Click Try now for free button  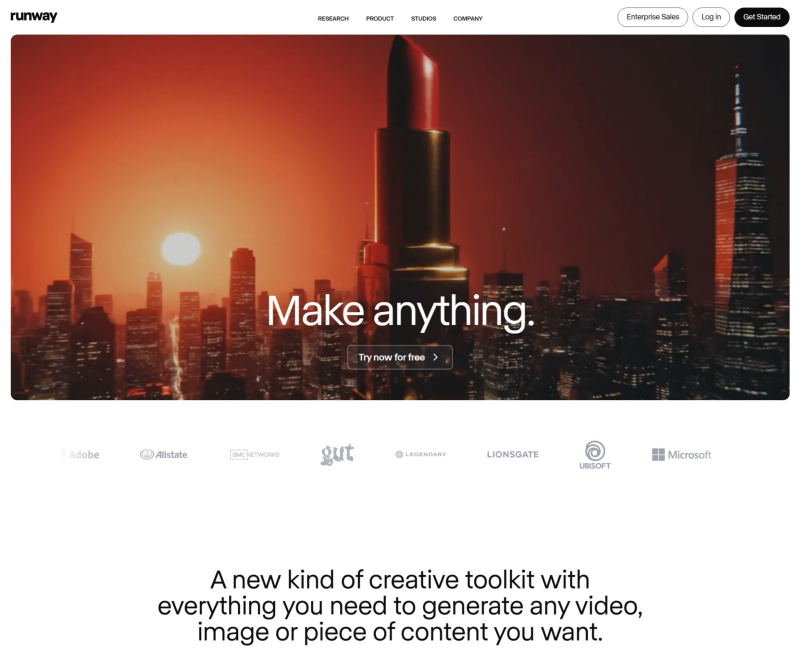(x=400, y=357)
